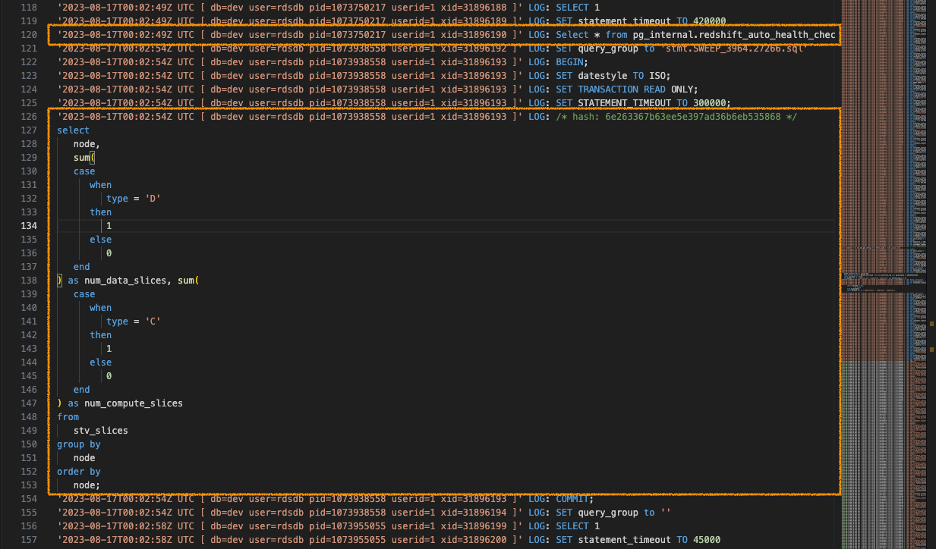Click the type = 'D' condition

[x=133, y=198]
